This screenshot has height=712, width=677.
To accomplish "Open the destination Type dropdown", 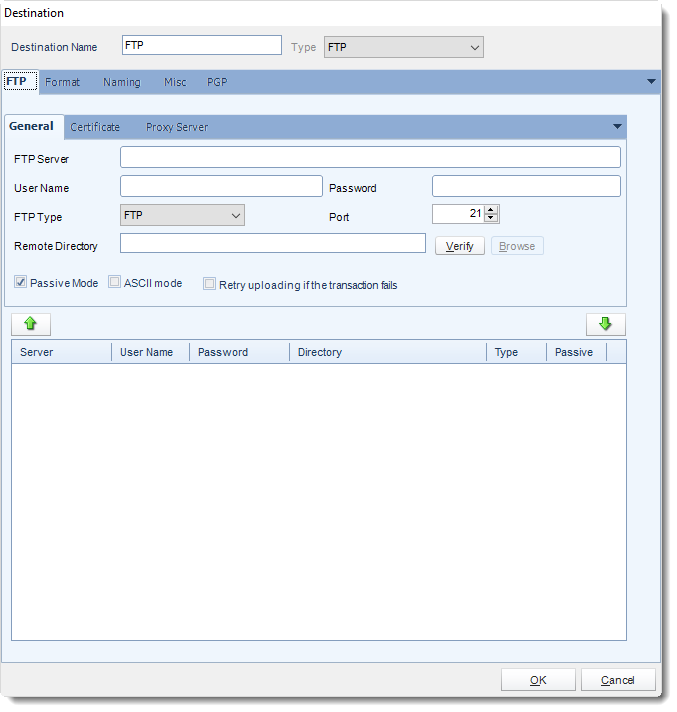I will tap(404, 47).
